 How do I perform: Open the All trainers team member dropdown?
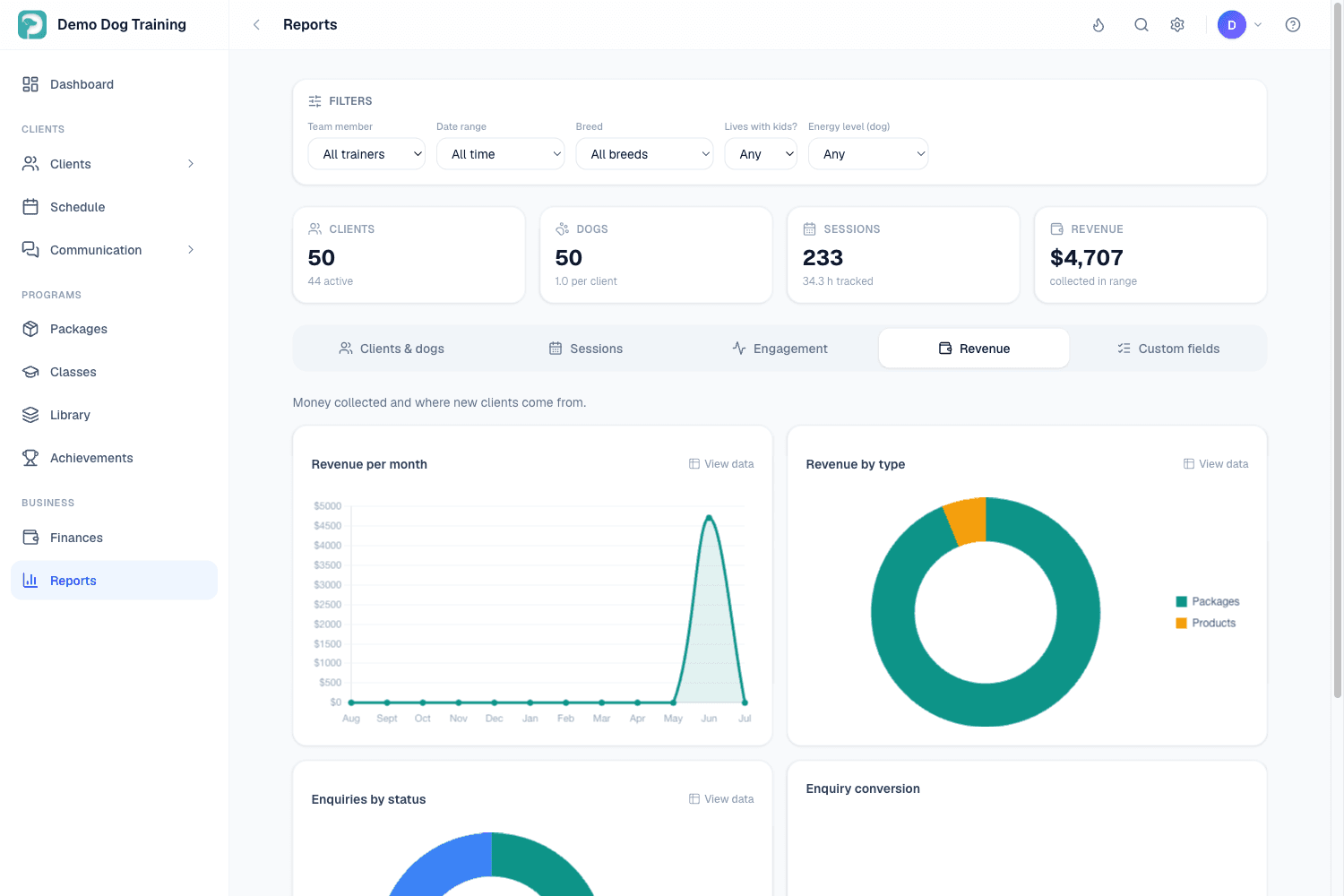point(366,154)
